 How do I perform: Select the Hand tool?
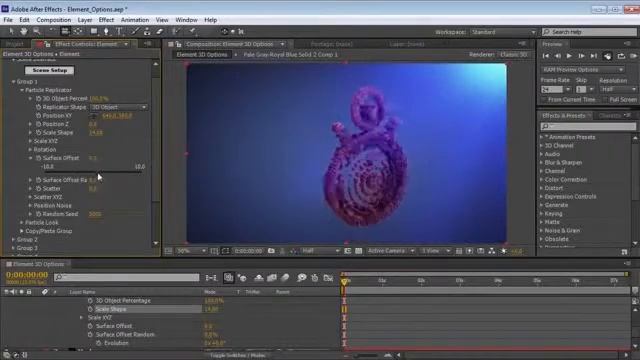click(24, 31)
